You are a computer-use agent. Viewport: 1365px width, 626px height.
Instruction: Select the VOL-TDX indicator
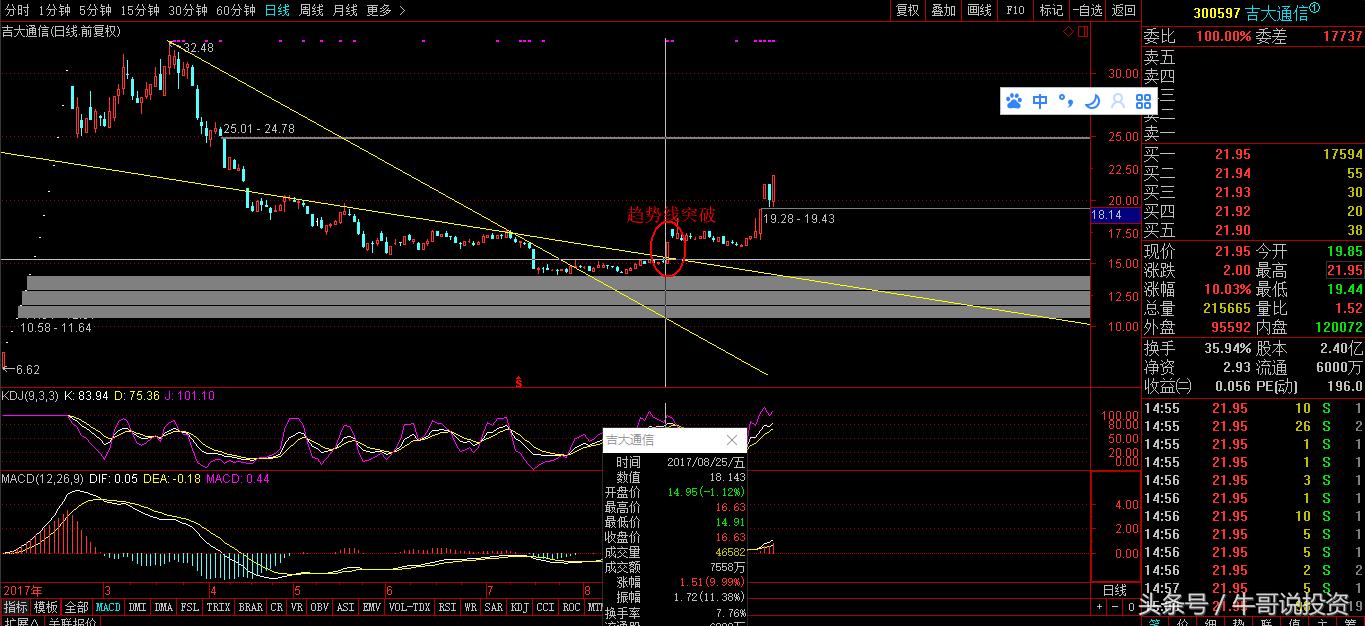tap(409, 607)
